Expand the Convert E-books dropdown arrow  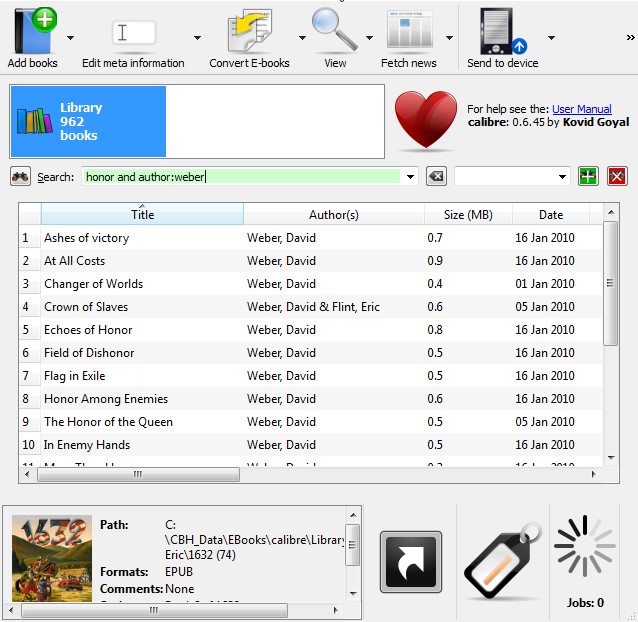tap(302, 38)
